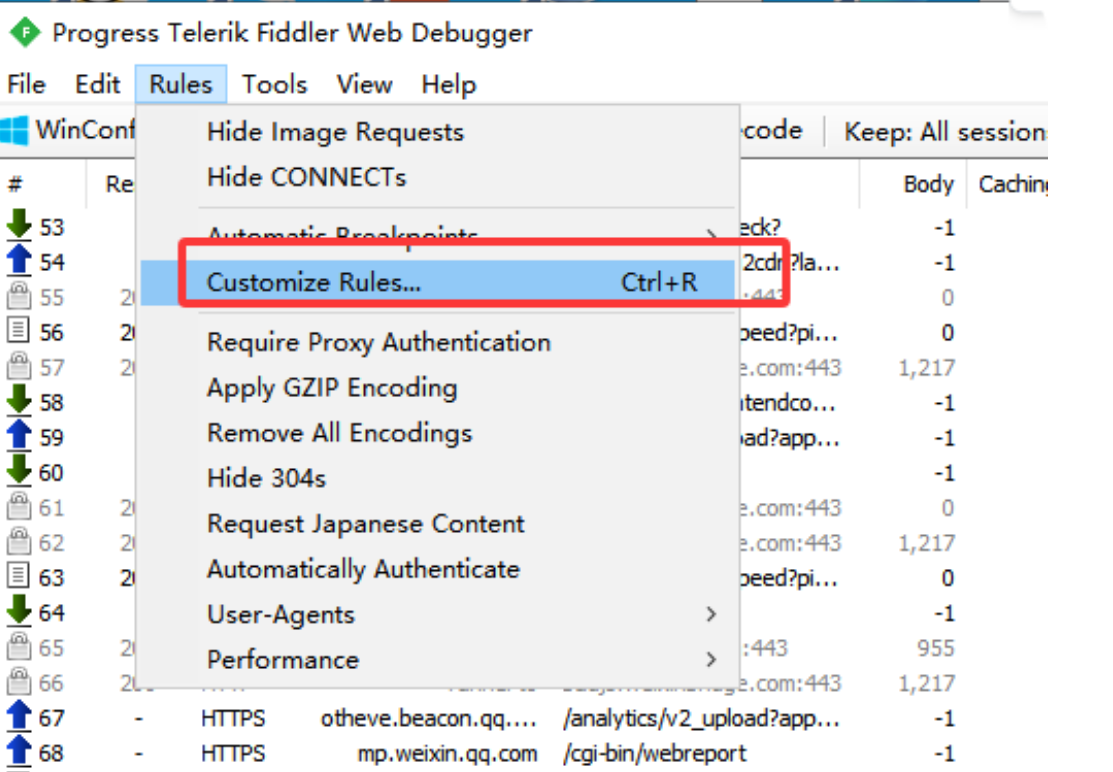Expand the User-Agents submenu
This screenshot has width=1113, height=772.
pyautogui.click(x=437, y=615)
